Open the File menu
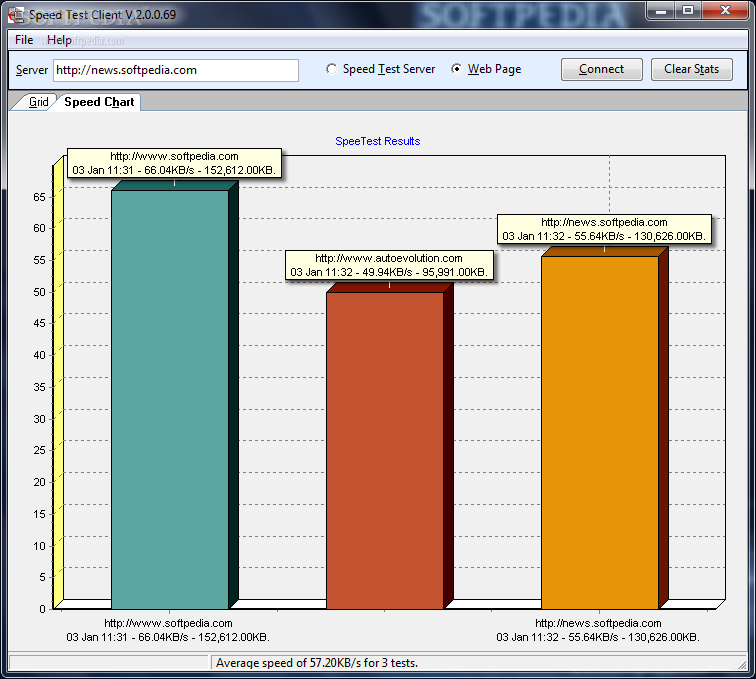Screen dimensions: 756x679 coord(24,40)
